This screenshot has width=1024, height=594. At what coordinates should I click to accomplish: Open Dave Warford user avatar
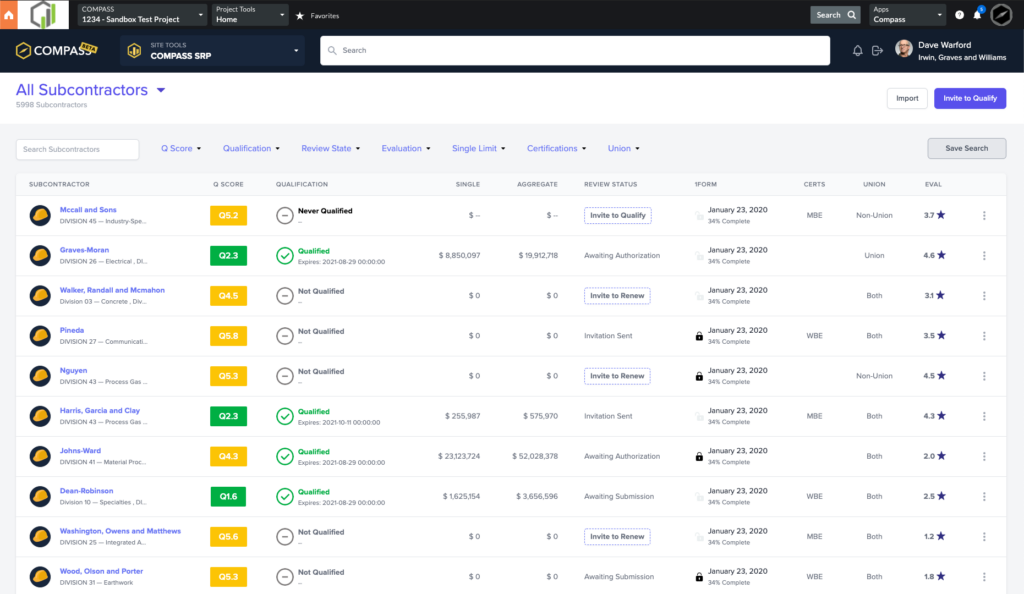click(904, 49)
